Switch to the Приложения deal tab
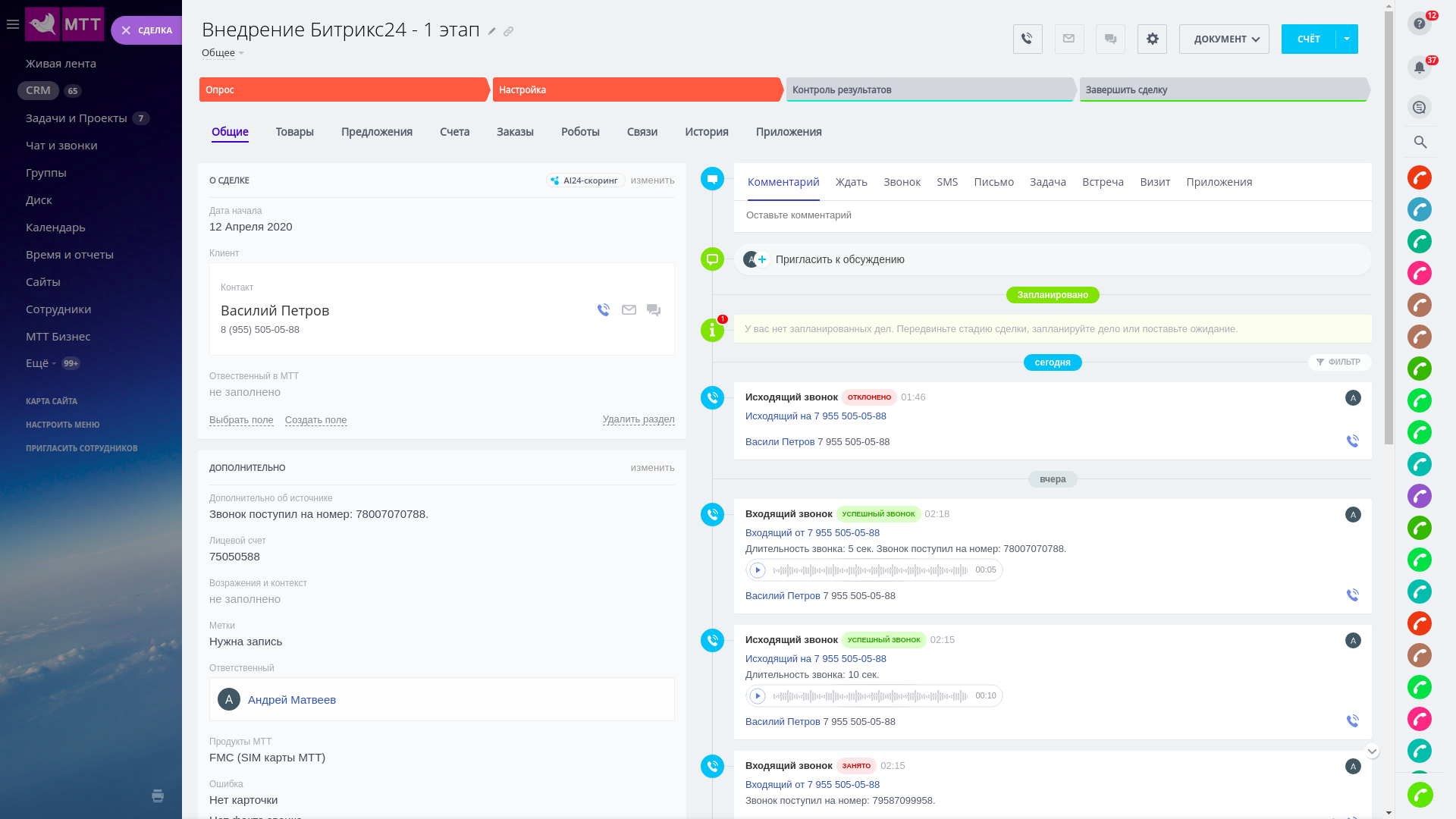 coord(789,132)
